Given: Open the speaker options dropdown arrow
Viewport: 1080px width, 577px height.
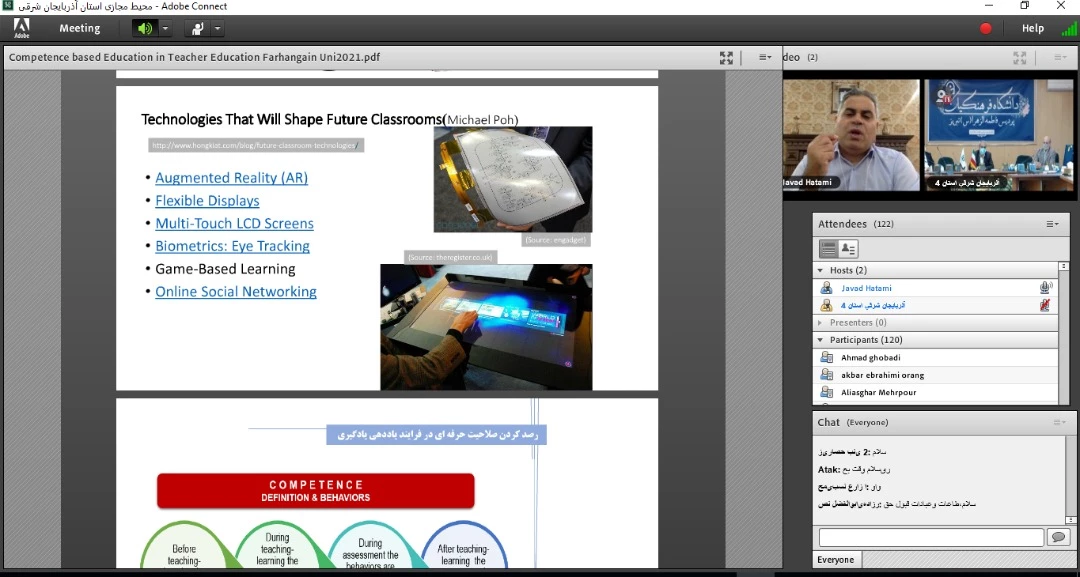Looking at the screenshot, I should point(165,28).
